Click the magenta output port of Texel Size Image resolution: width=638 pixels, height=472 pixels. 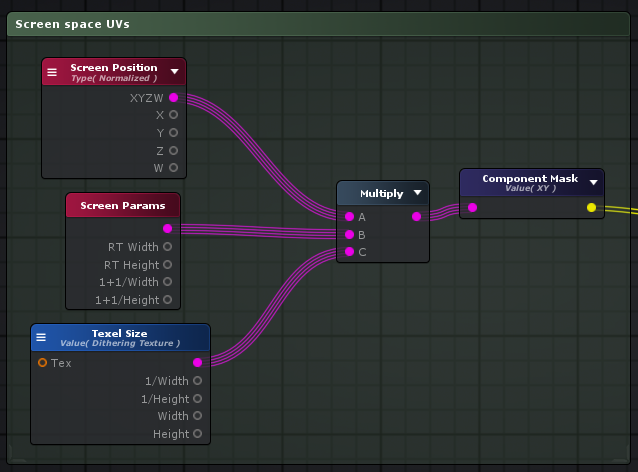click(x=198, y=363)
